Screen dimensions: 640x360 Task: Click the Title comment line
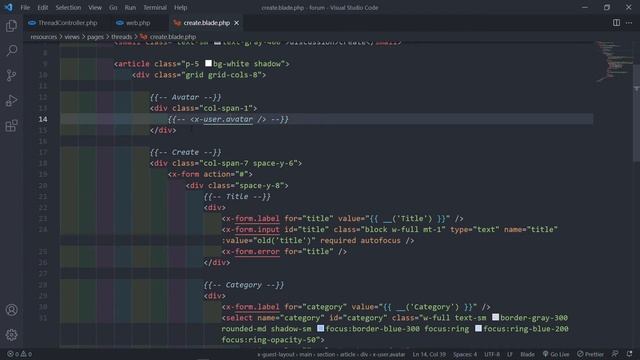click(237, 196)
